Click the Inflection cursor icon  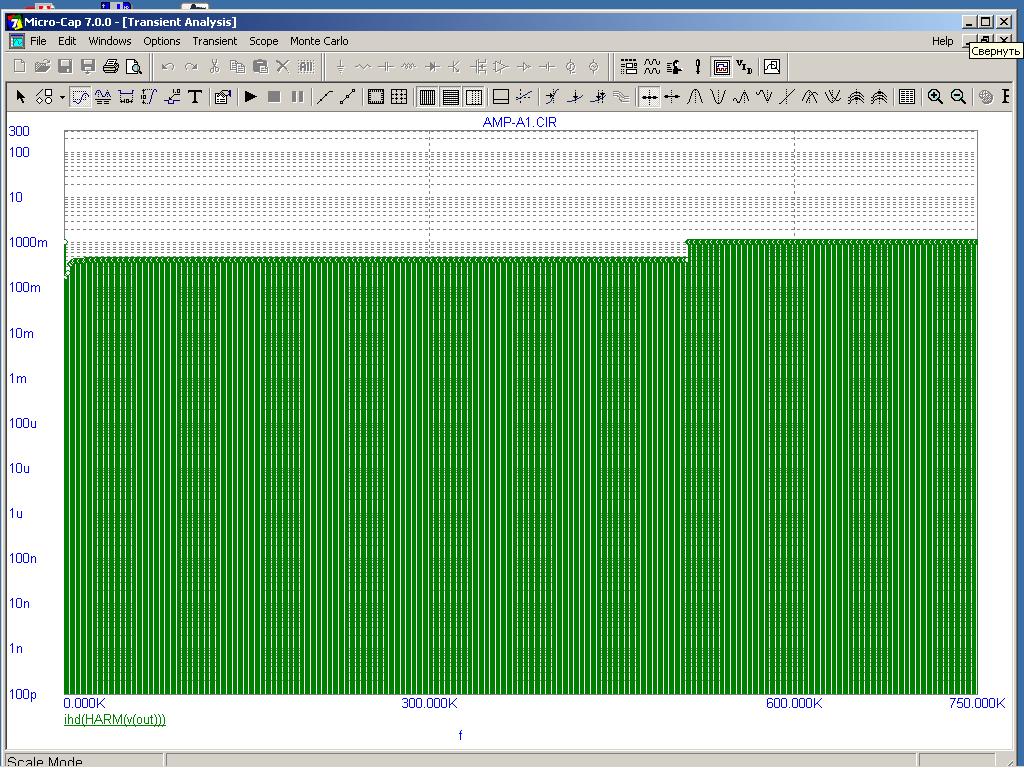click(787, 97)
